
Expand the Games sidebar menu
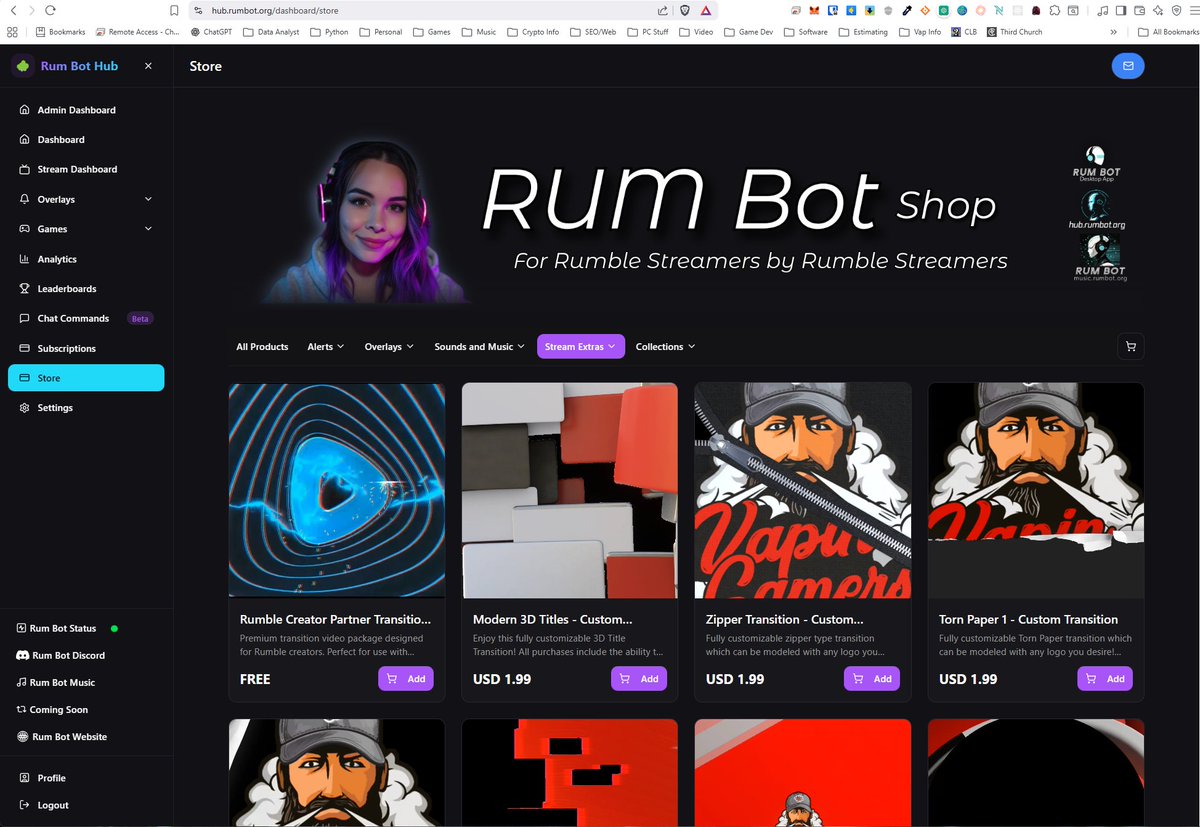[48, 229]
